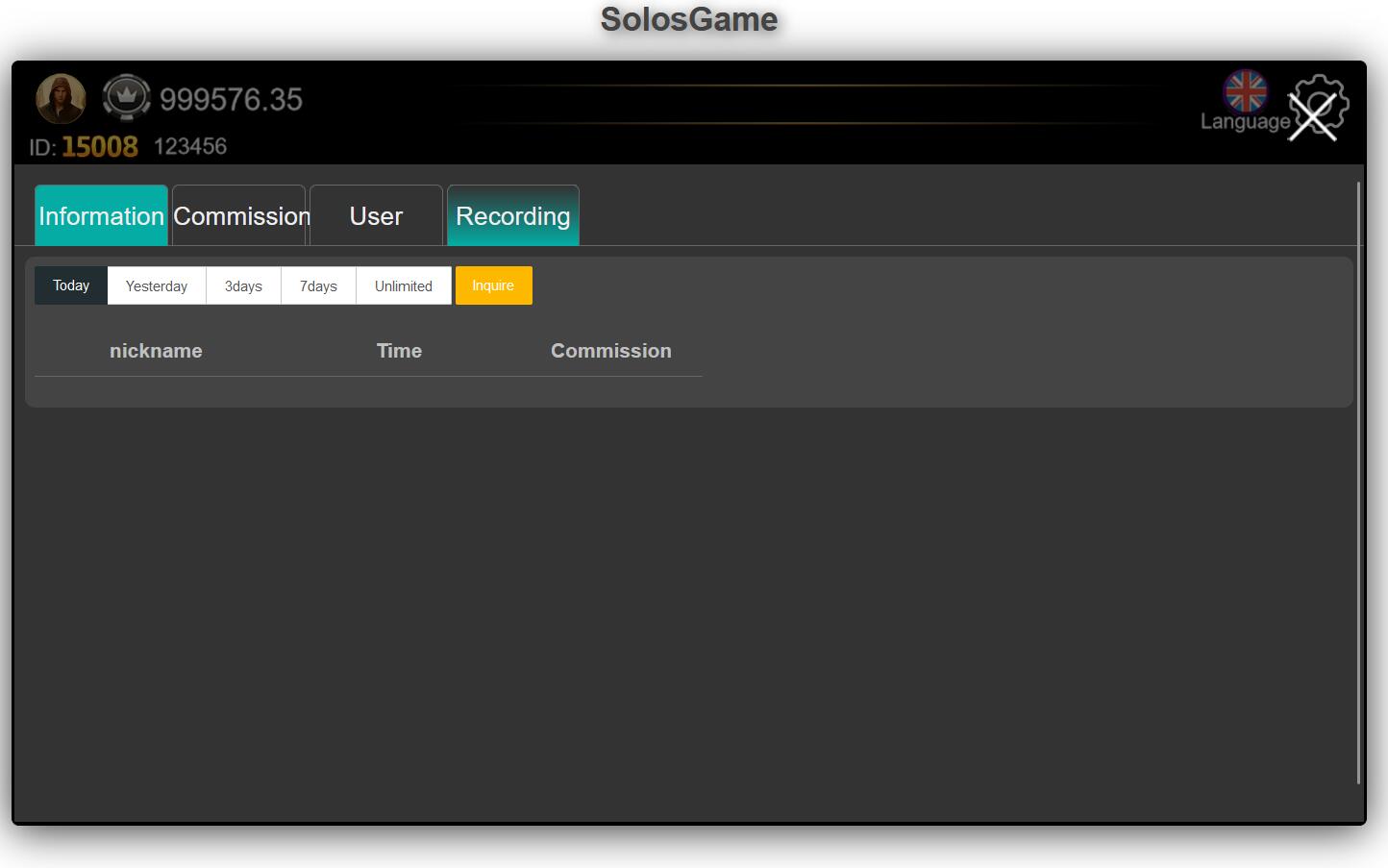Click the Time column header
1388x868 pixels.
click(x=399, y=351)
